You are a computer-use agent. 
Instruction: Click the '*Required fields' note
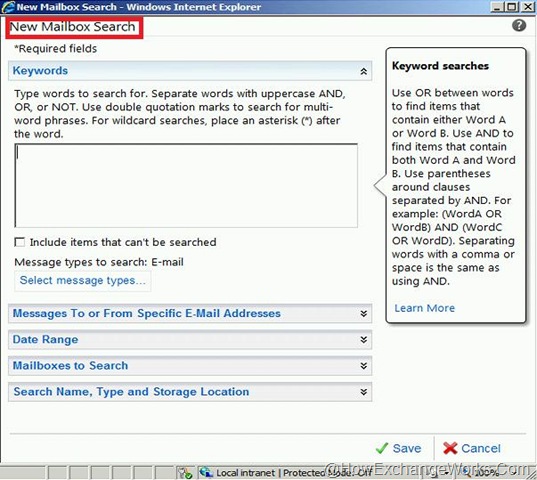pos(55,49)
